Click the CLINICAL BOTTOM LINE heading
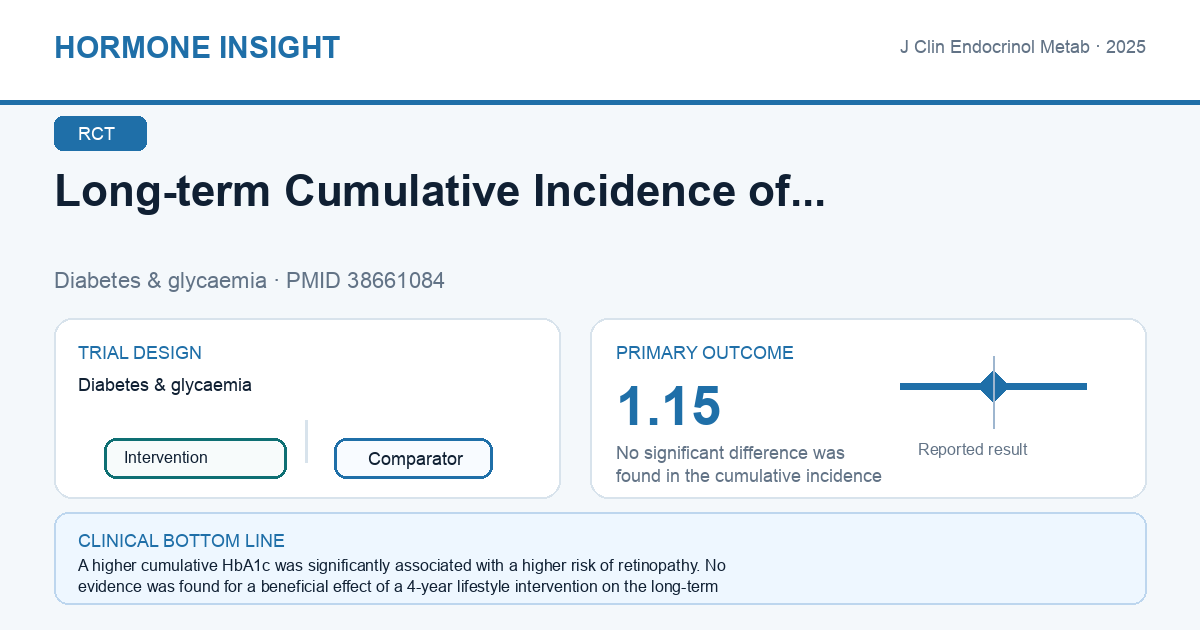1200x630 pixels. click(x=182, y=541)
